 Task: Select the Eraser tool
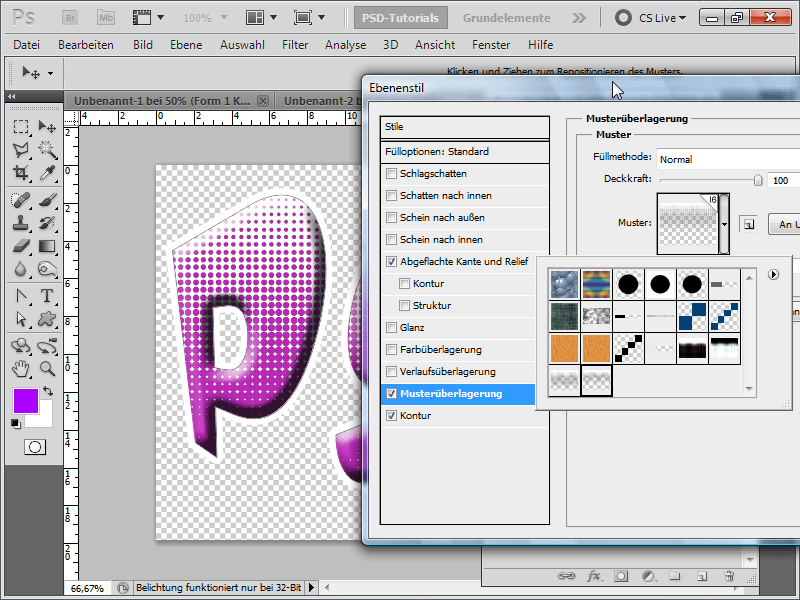pyautogui.click(x=21, y=246)
